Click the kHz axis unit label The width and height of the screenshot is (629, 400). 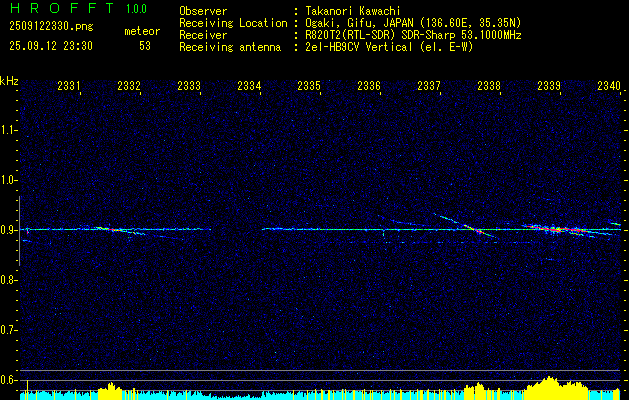pos(9,81)
